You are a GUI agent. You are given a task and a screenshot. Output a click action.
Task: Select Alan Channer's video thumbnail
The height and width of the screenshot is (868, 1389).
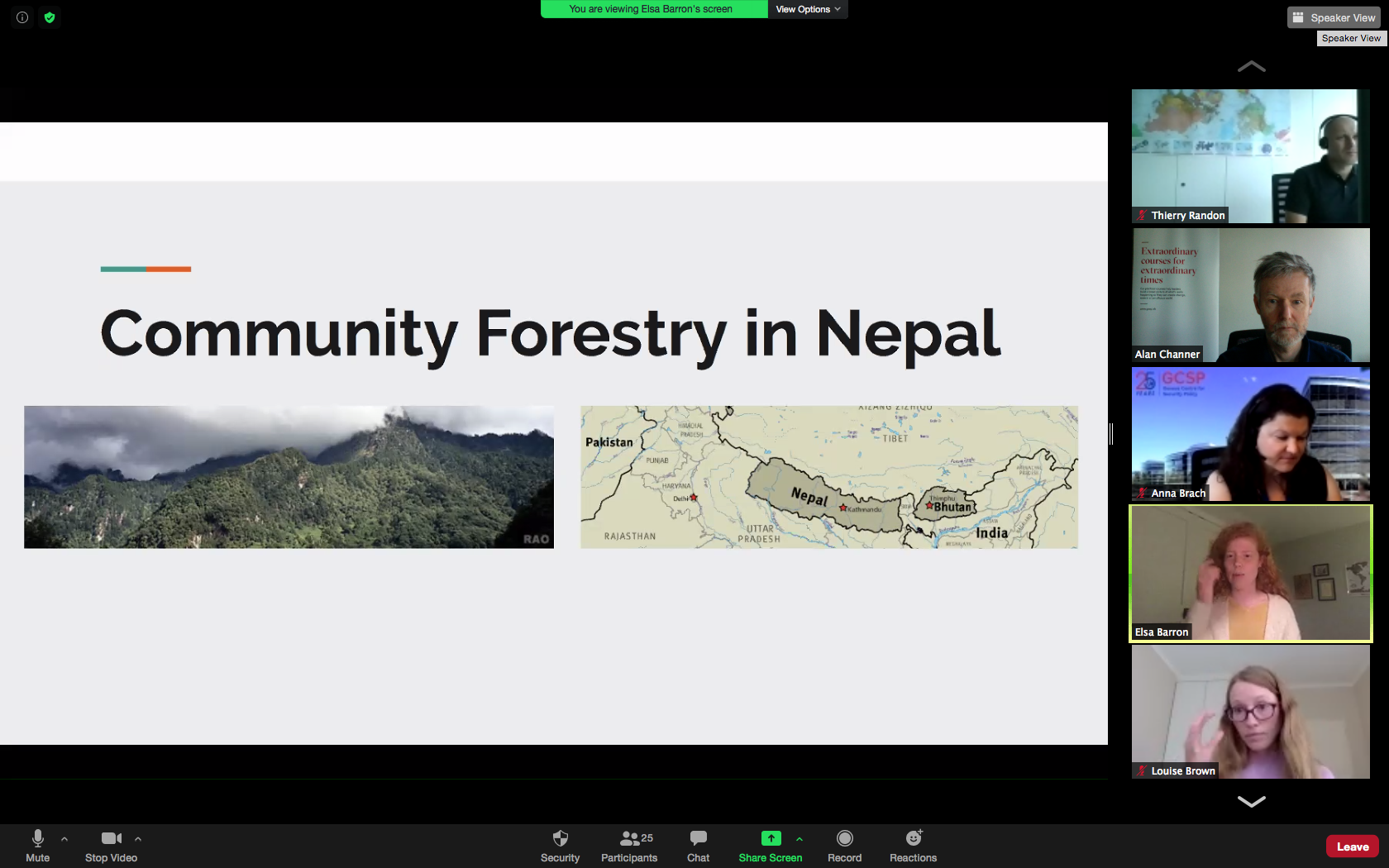point(1250,295)
